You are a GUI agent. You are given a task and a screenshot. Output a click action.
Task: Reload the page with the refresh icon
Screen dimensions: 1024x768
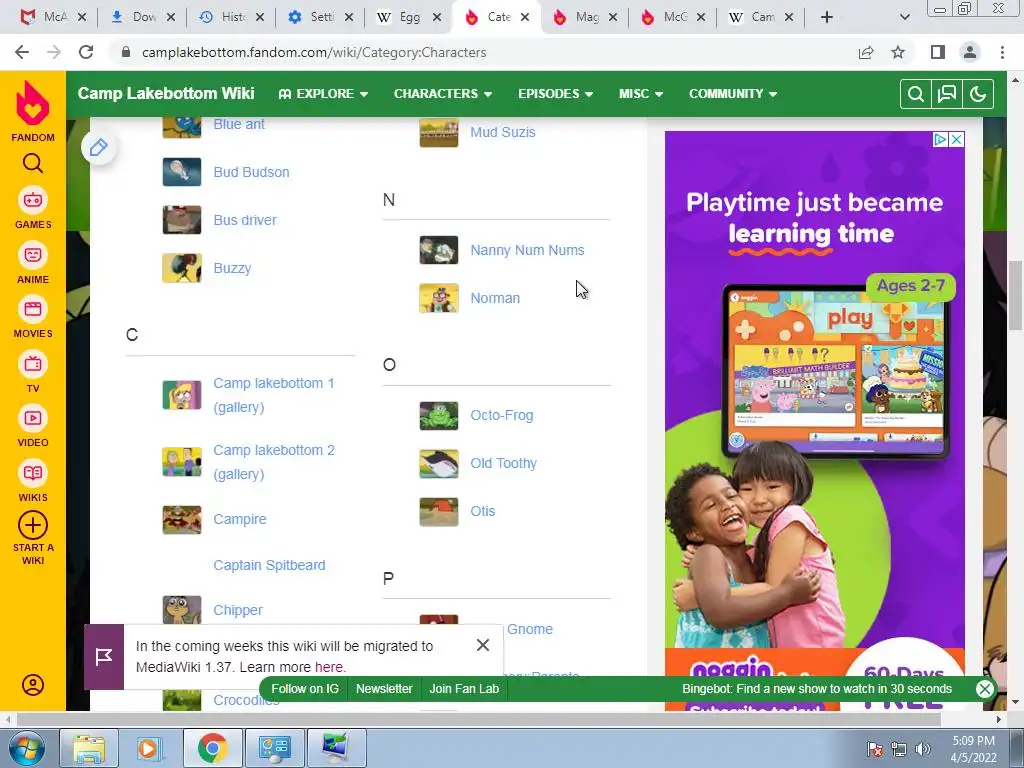tap(86, 52)
